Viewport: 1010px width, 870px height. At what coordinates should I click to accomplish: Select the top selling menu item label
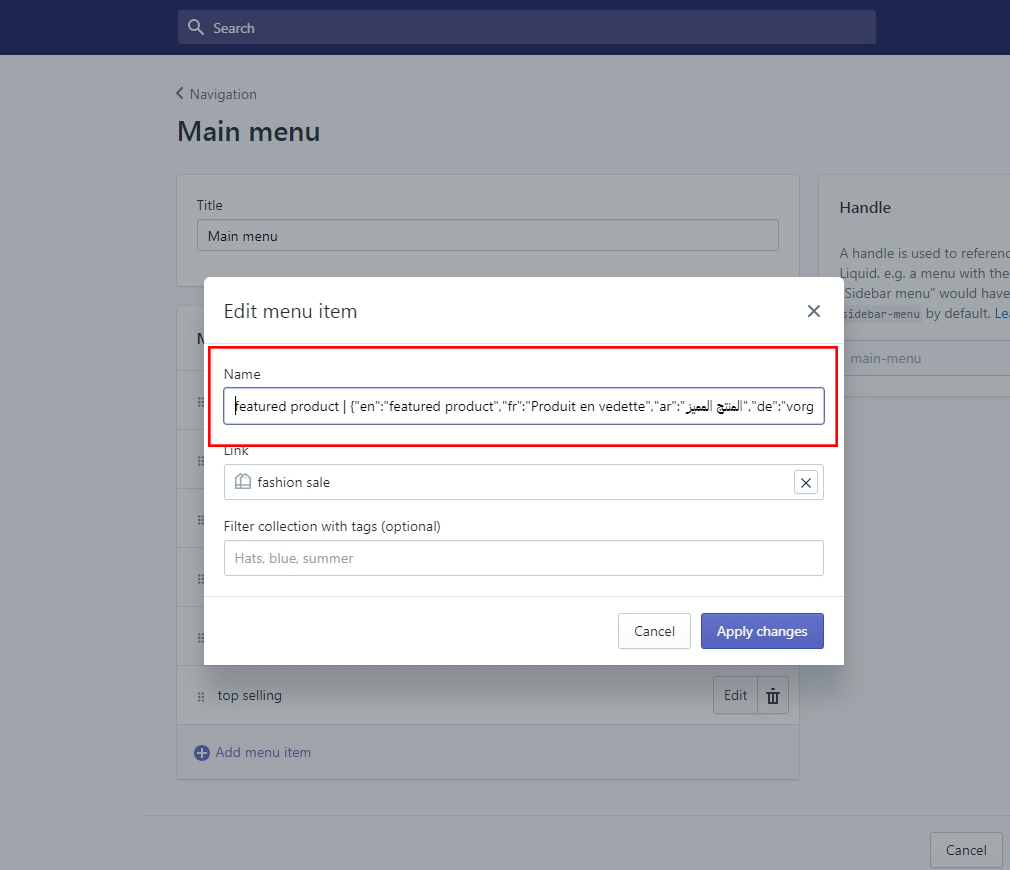(x=250, y=695)
